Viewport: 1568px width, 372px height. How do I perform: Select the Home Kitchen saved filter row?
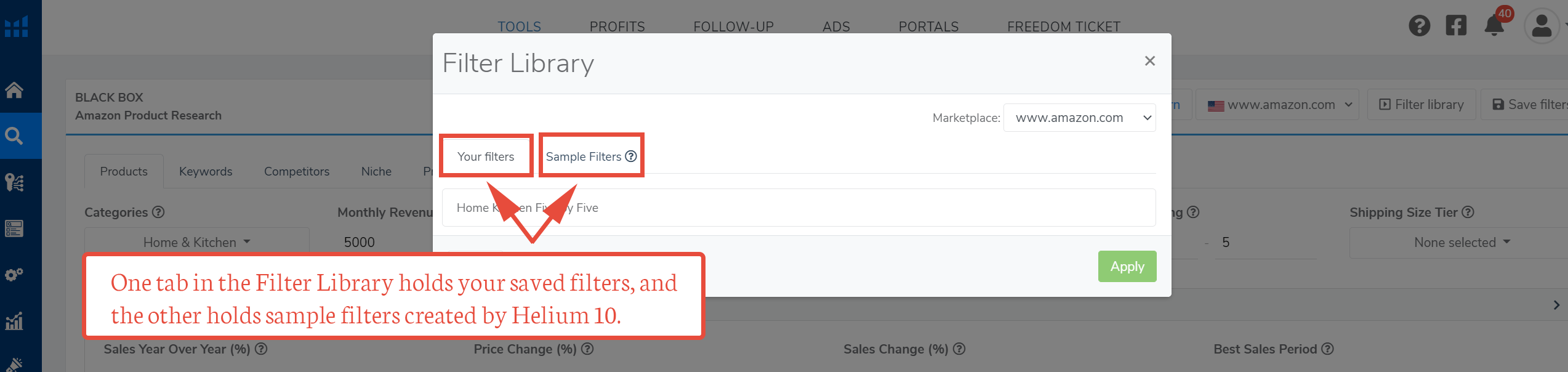click(798, 208)
